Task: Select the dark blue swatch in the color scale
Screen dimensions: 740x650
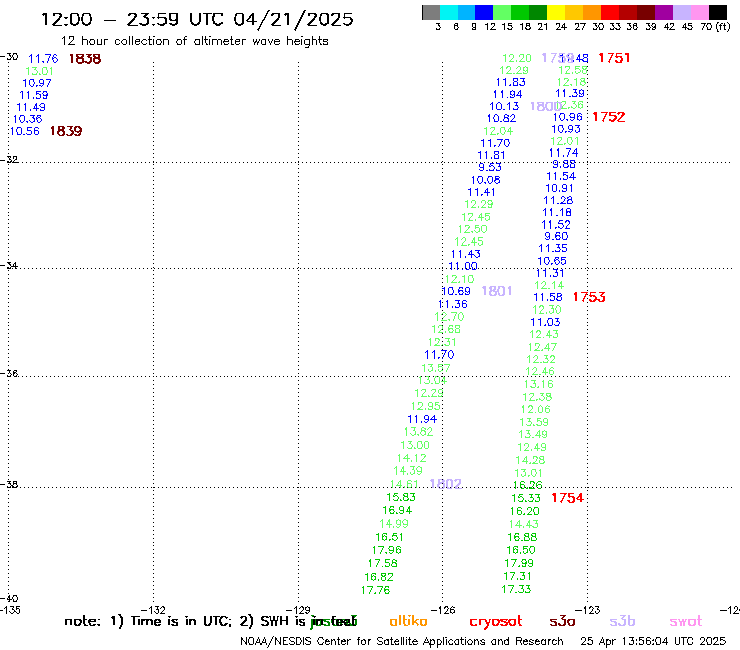Action: [485, 12]
